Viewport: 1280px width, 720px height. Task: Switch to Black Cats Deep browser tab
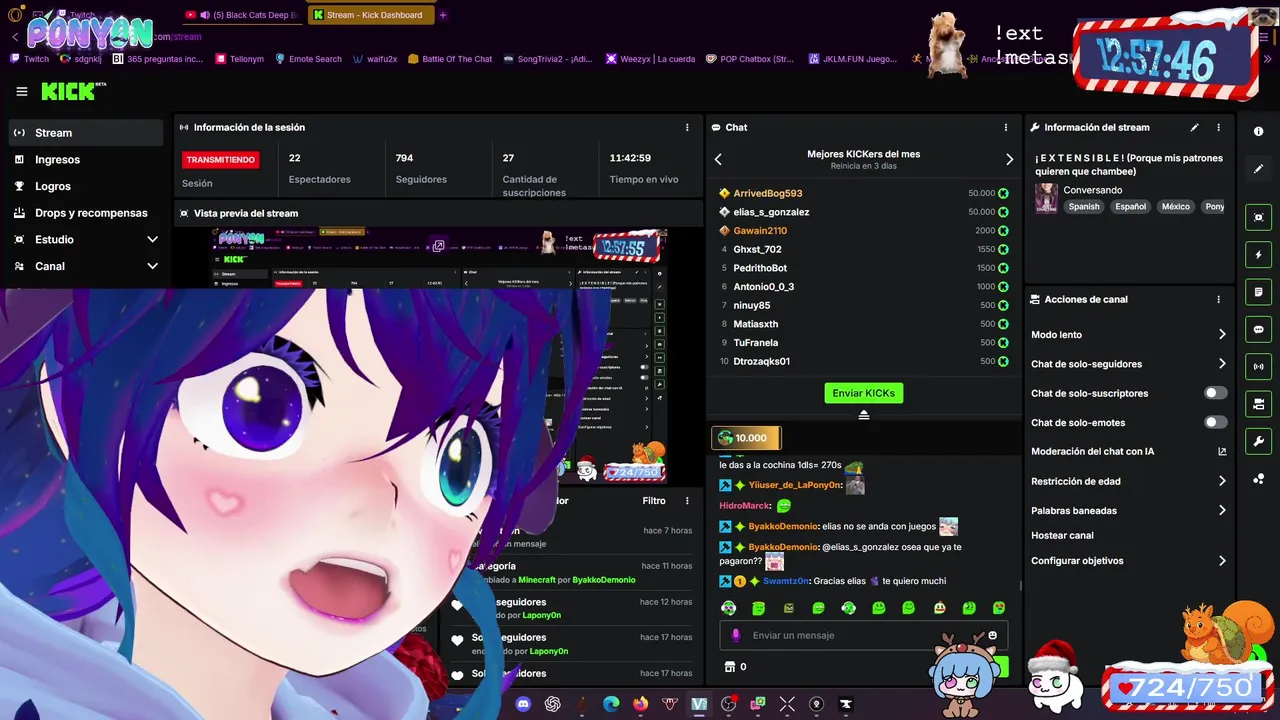click(x=242, y=15)
